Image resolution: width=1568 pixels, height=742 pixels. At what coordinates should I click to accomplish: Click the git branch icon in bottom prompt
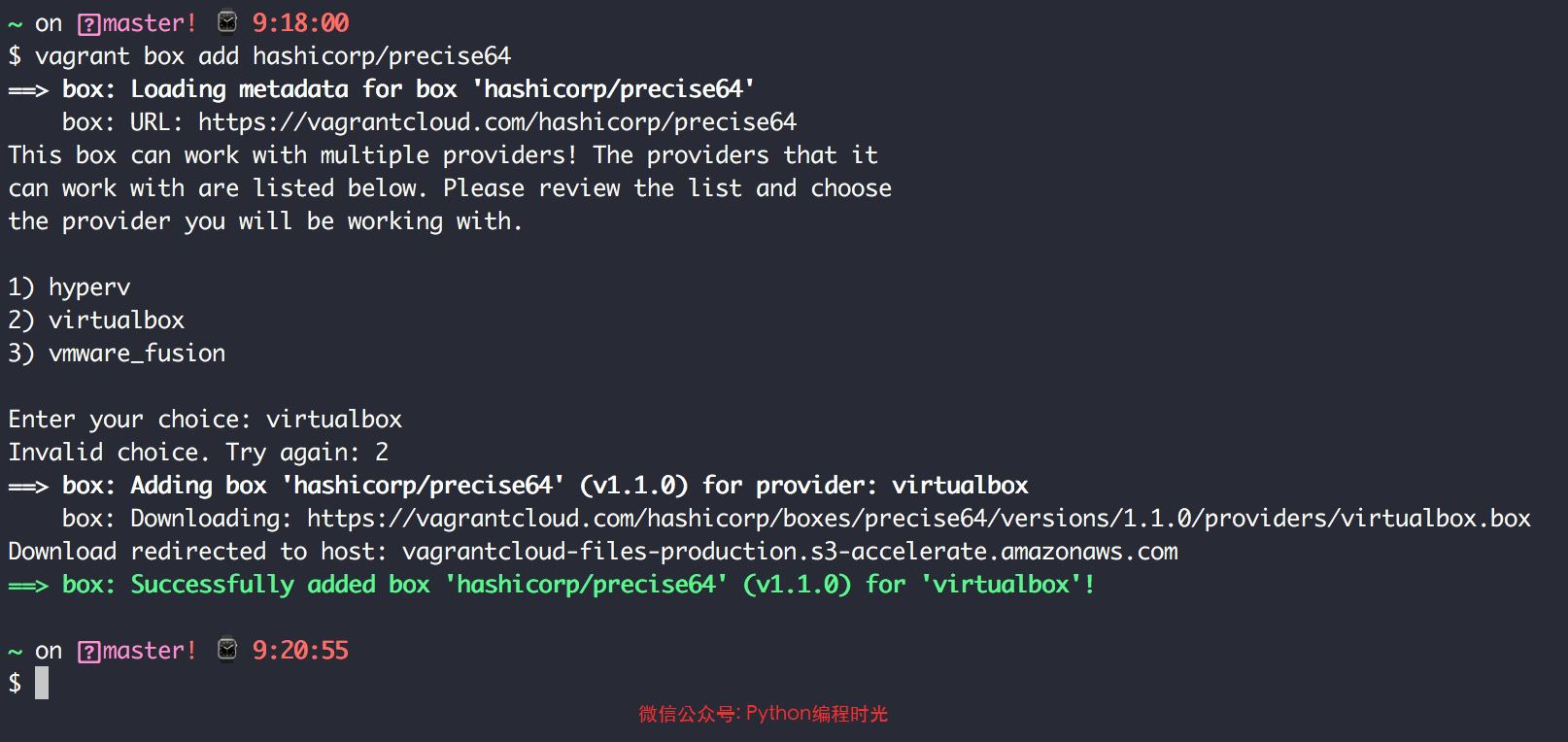pyautogui.click(x=88, y=651)
